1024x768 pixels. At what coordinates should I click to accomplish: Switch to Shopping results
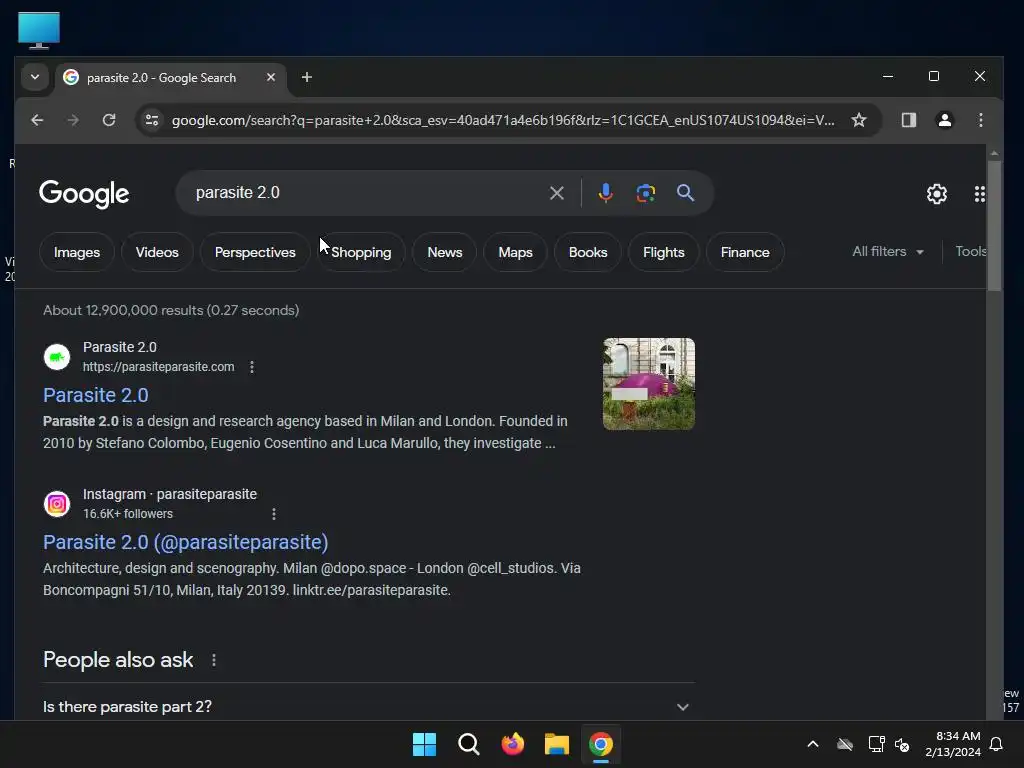[x=361, y=252]
